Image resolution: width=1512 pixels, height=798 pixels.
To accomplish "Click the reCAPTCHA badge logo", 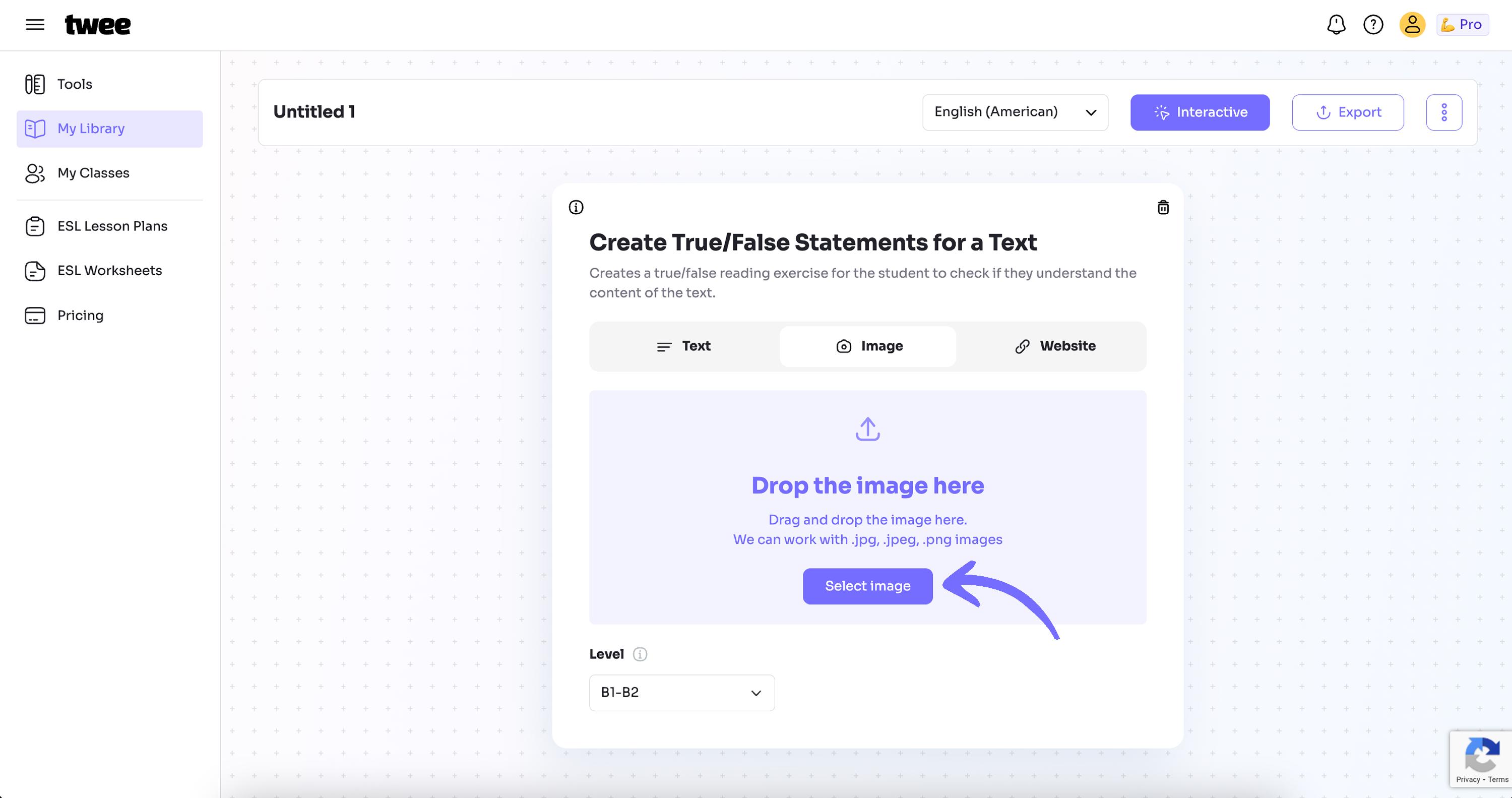I will (x=1482, y=755).
